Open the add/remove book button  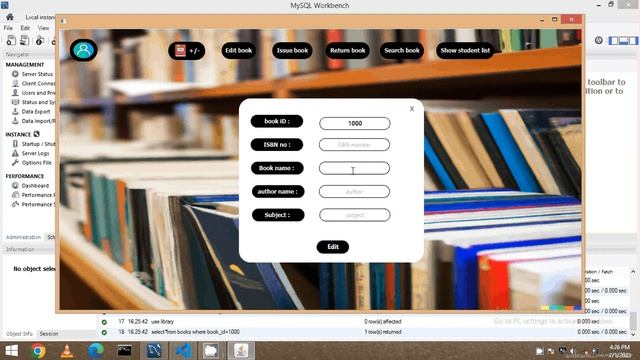[x=187, y=51]
